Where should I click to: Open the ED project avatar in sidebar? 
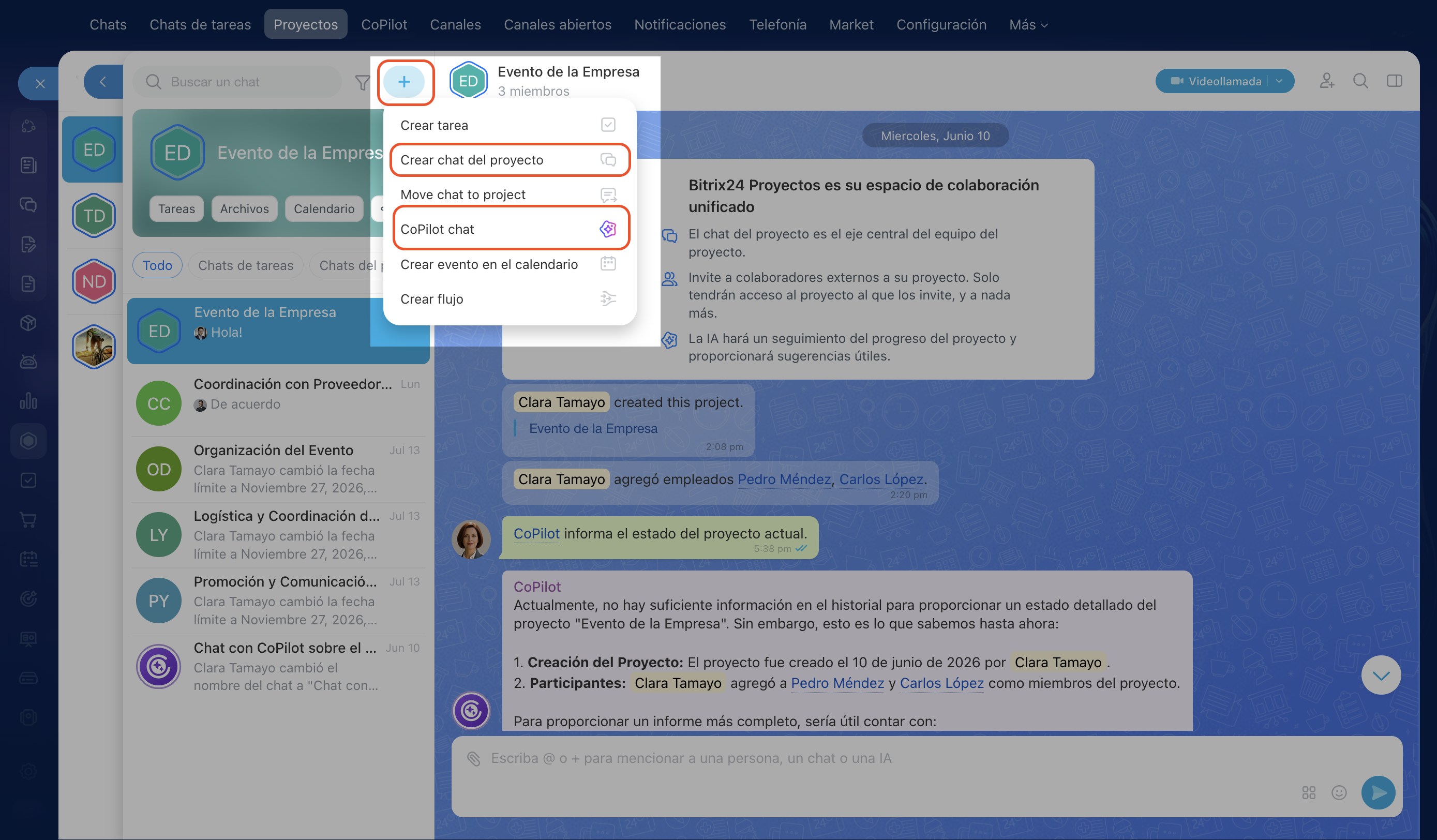[x=94, y=149]
